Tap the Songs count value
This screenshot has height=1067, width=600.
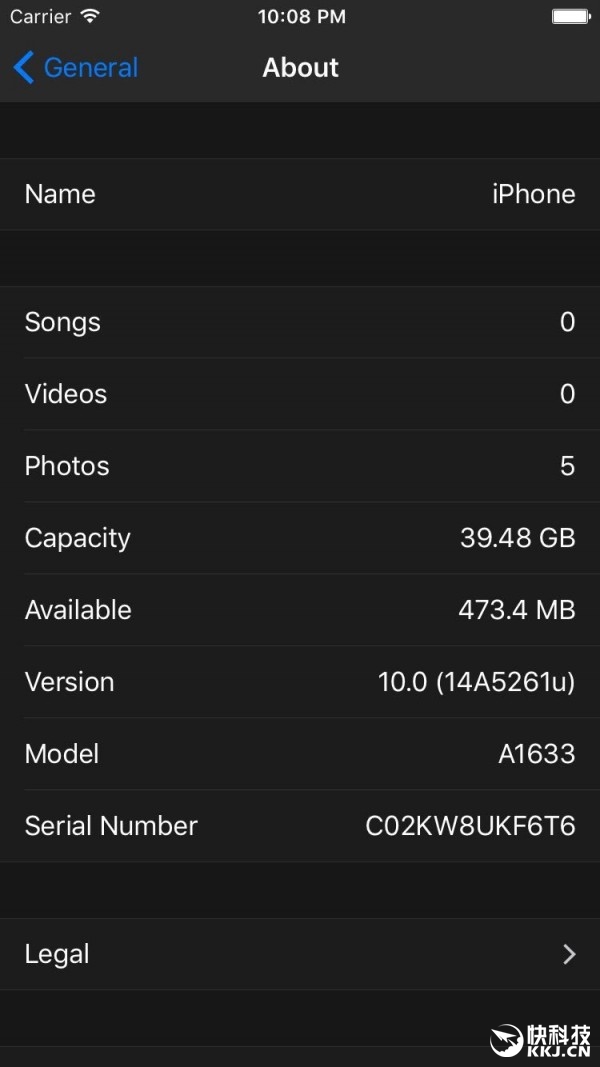(567, 322)
